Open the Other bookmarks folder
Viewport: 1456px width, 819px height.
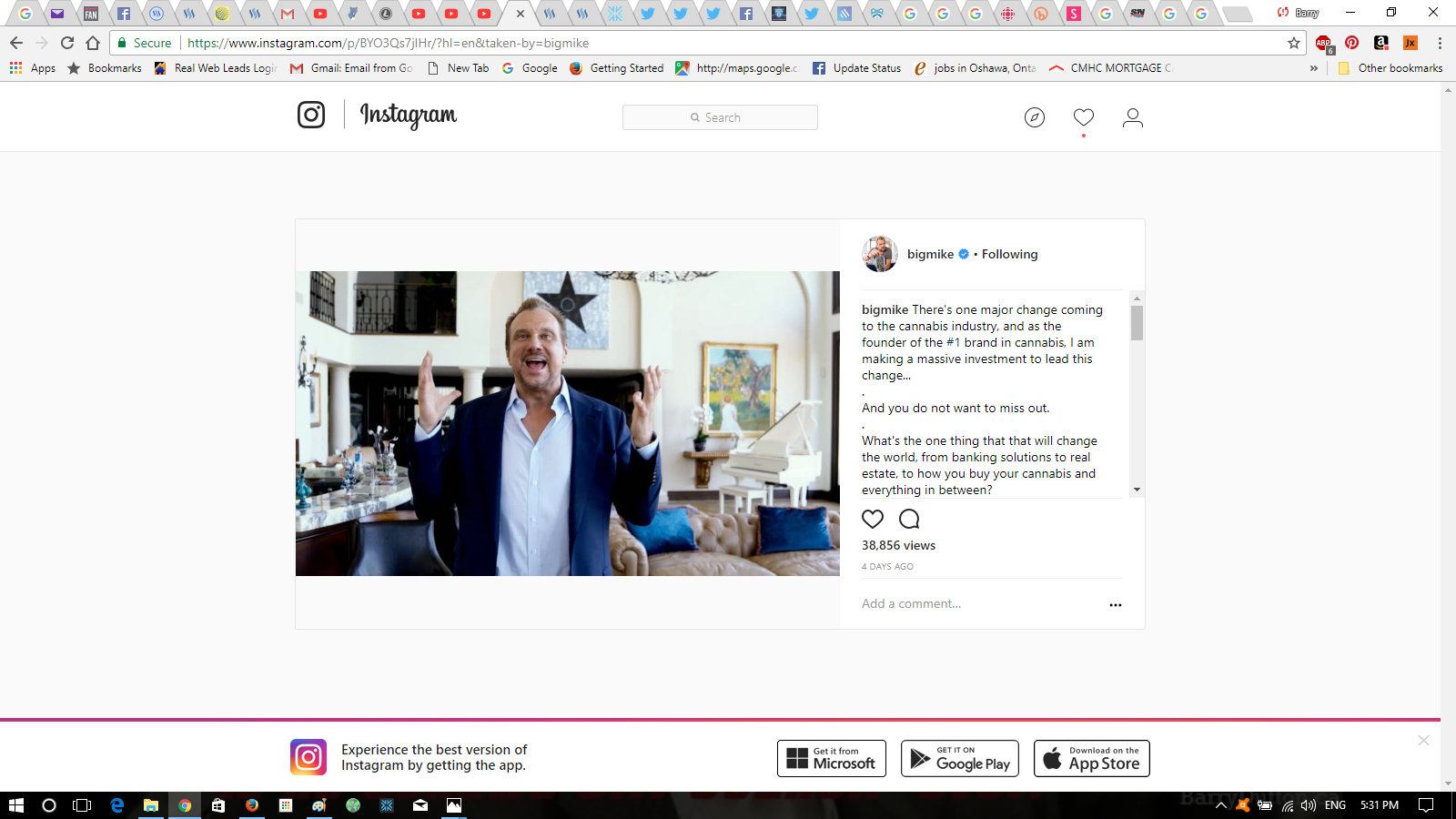(x=1390, y=68)
